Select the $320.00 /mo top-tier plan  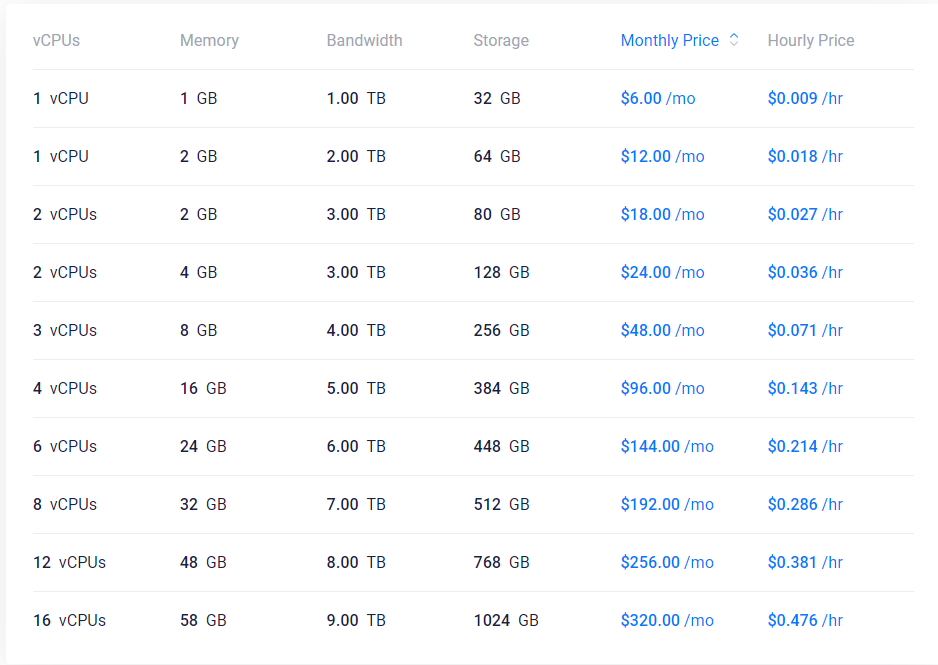(667, 620)
